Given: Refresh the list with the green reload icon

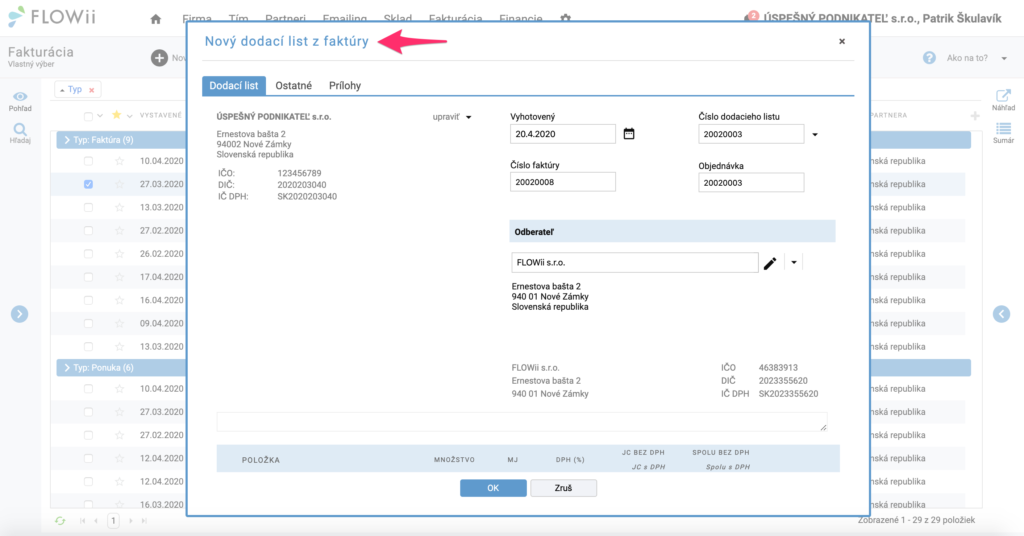Looking at the screenshot, I should 60,520.
